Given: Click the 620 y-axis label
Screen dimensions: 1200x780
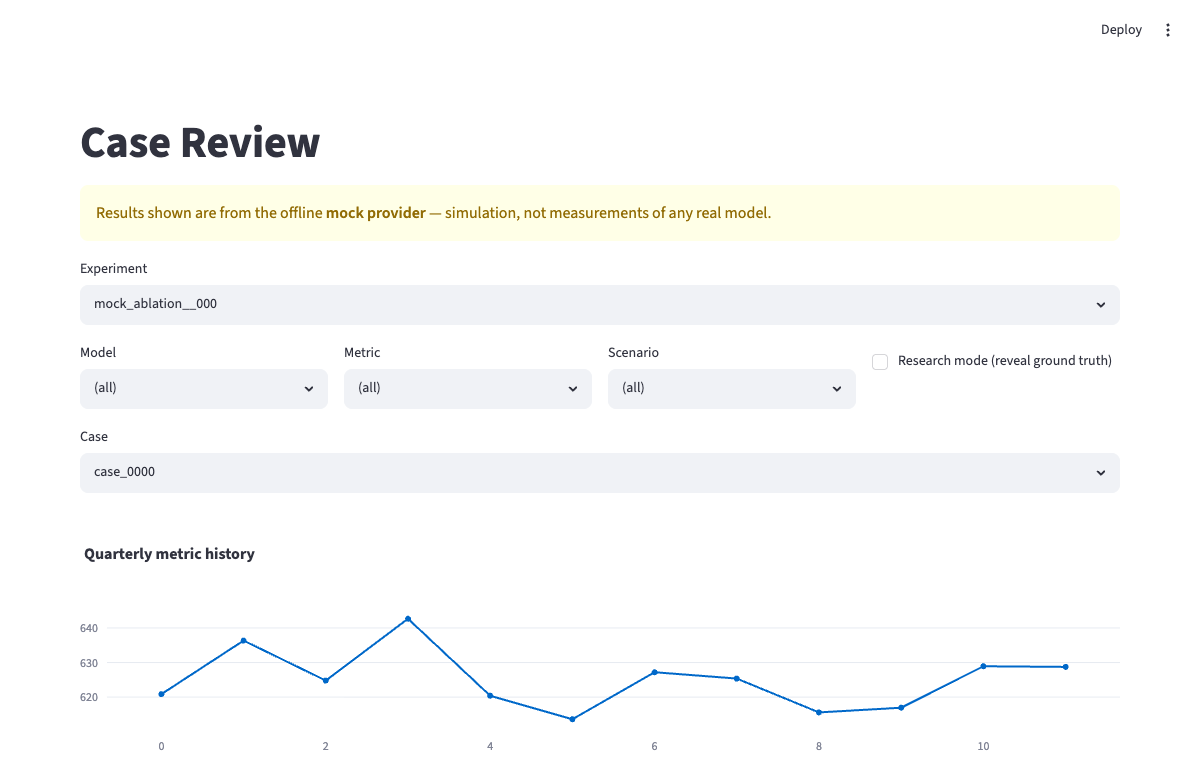Looking at the screenshot, I should click(89, 697).
